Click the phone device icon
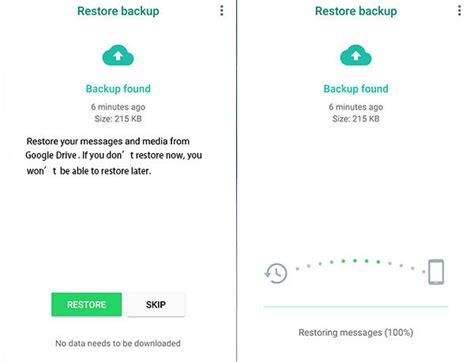Viewport: 474px width, 362px height. (x=436, y=272)
